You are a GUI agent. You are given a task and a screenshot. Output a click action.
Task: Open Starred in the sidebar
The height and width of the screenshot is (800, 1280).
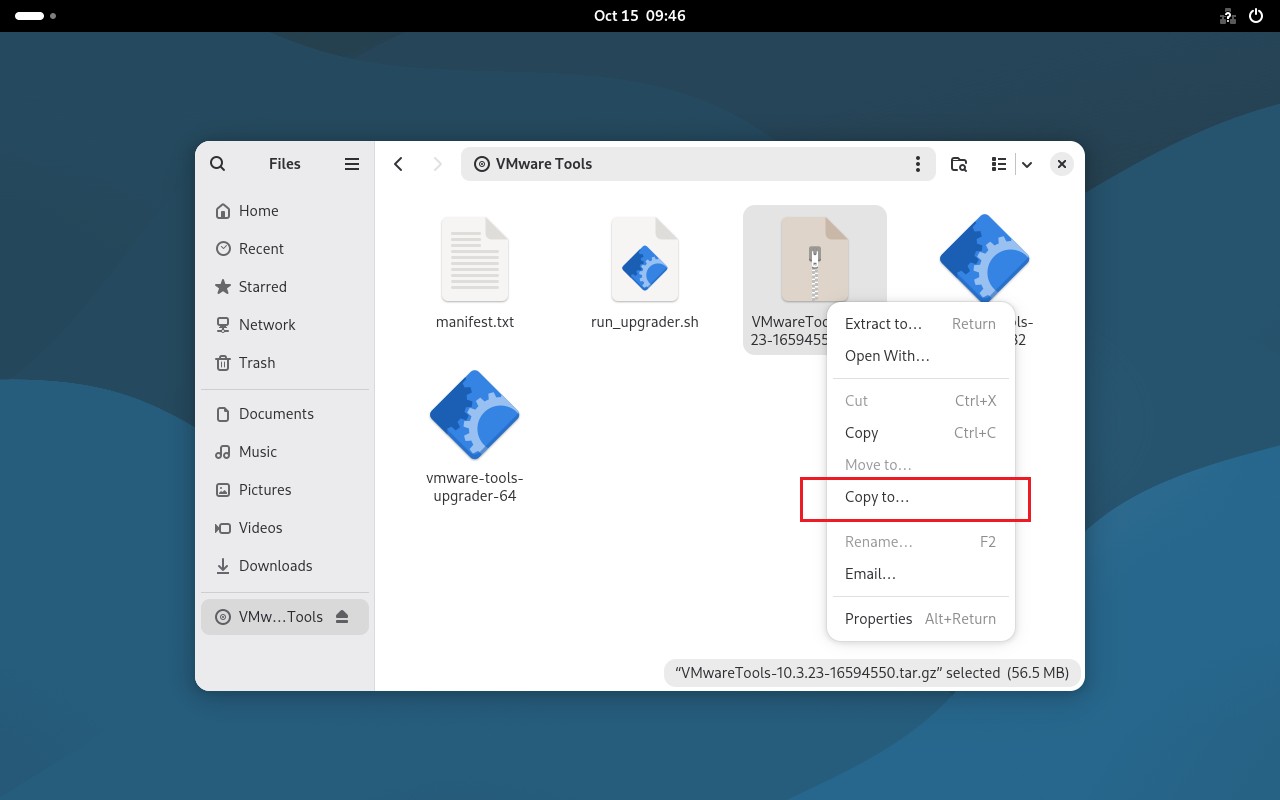pyautogui.click(x=285, y=287)
